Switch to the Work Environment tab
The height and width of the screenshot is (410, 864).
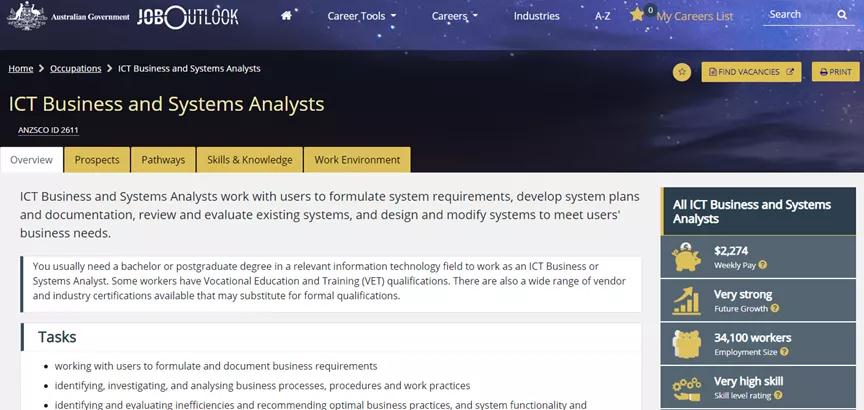[357, 160]
